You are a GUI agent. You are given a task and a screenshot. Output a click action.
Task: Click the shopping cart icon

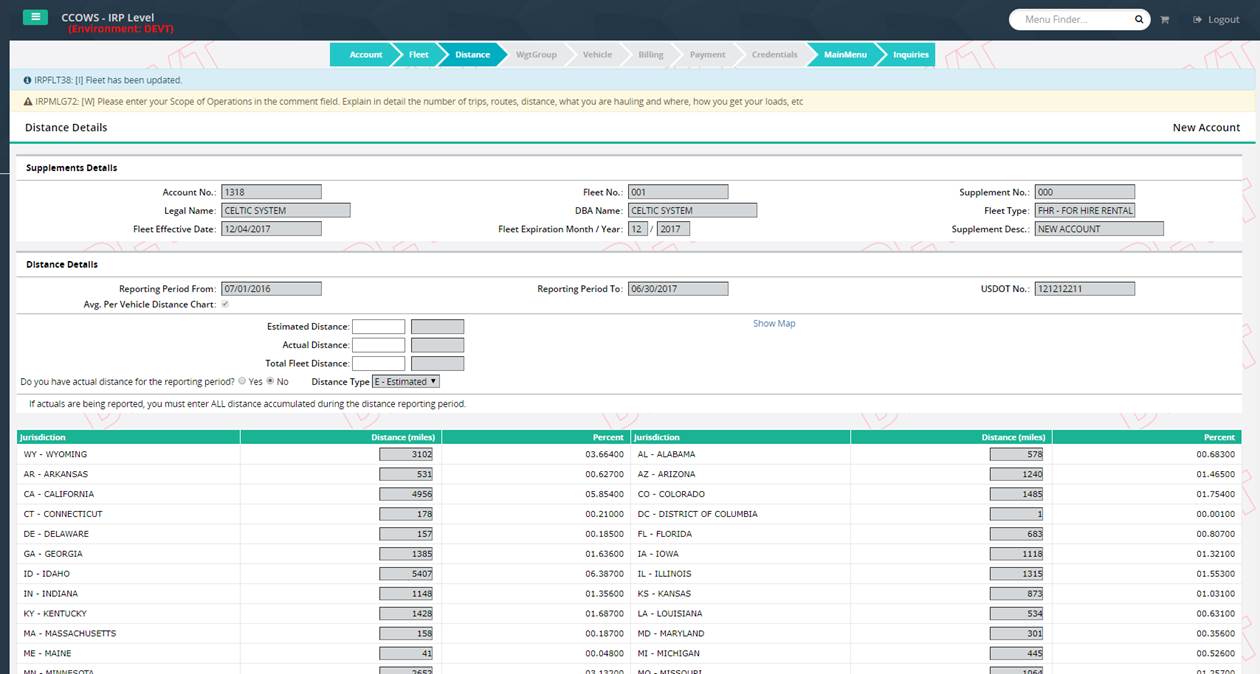point(1164,20)
